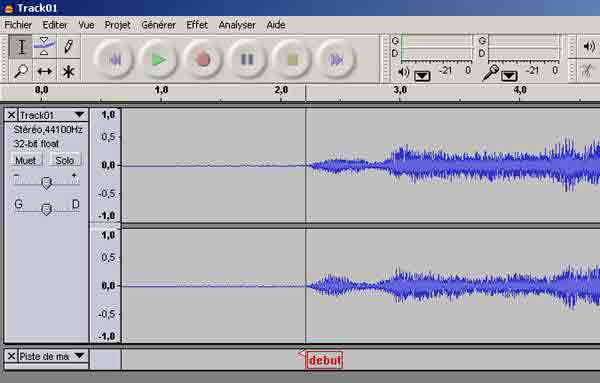Image resolution: width=600 pixels, height=383 pixels.
Task: Select the Multi-tool asterisk icon
Action: pyautogui.click(x=68, y=71)
